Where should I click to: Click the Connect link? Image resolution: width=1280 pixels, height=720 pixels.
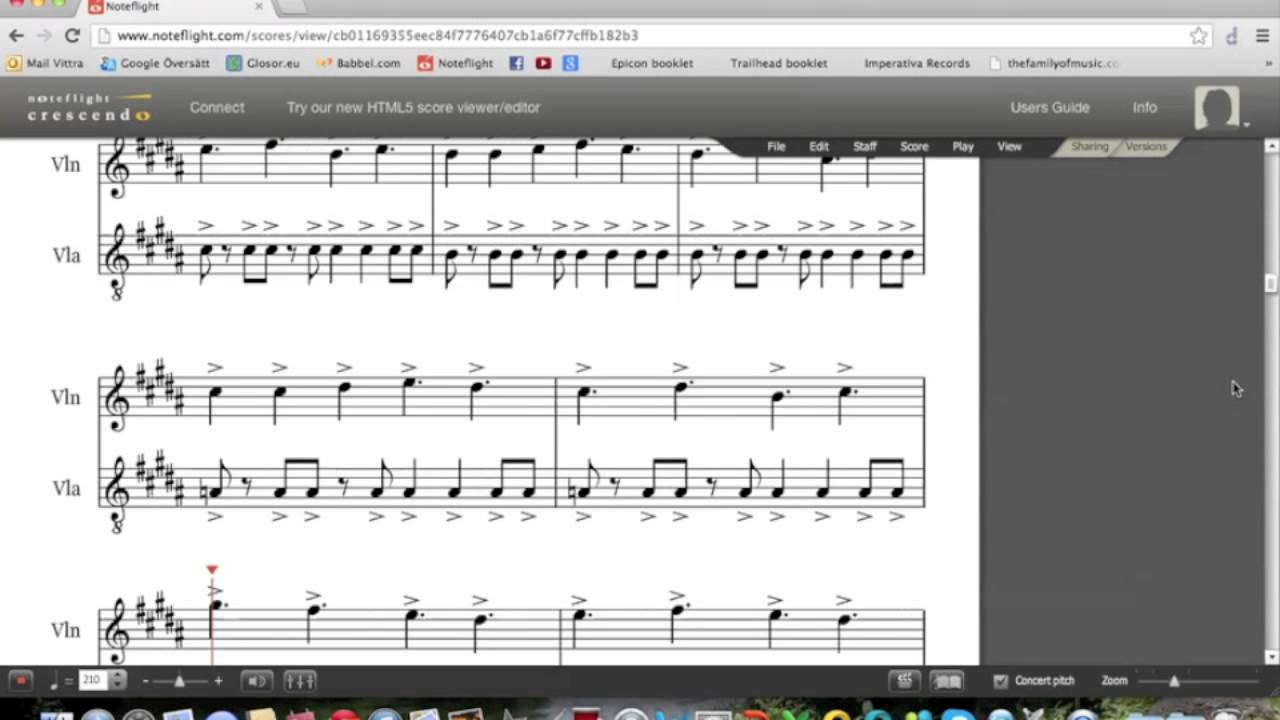217,107
